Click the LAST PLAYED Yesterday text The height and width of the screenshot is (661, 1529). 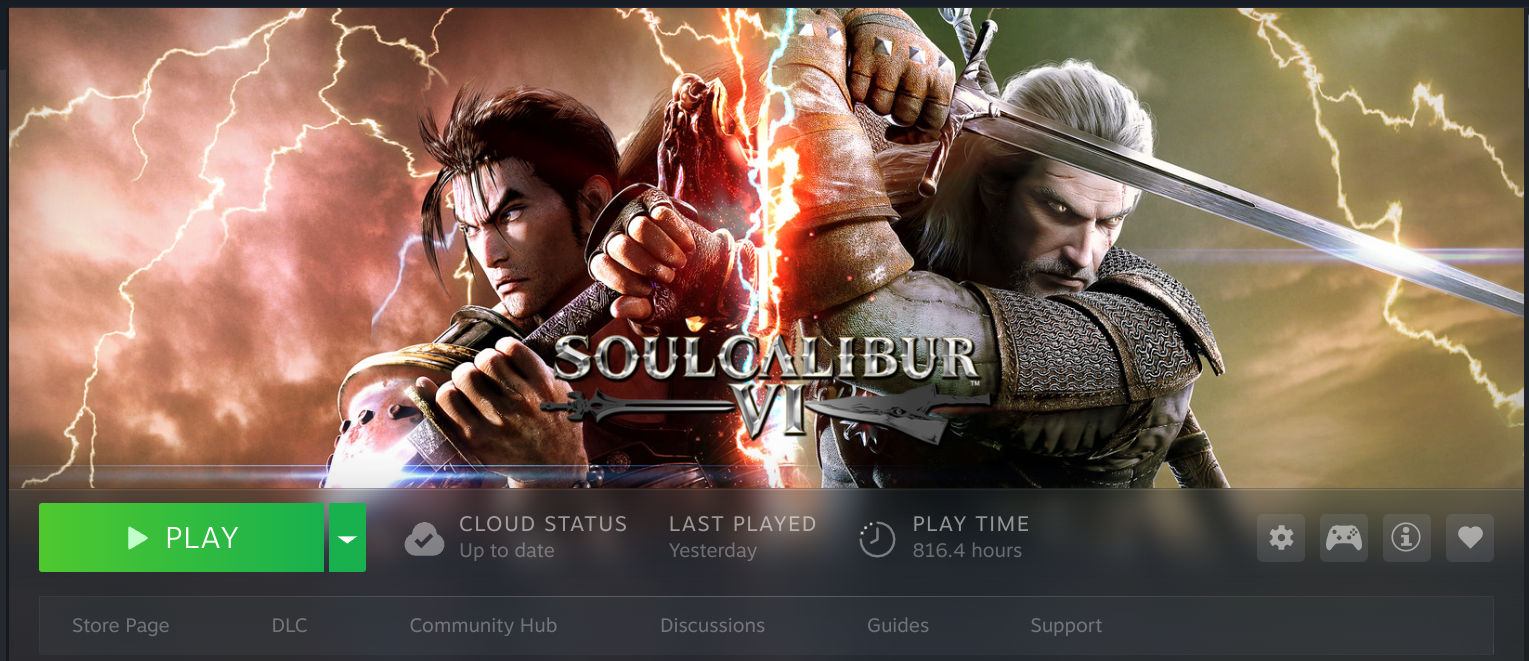click(713, 551)
